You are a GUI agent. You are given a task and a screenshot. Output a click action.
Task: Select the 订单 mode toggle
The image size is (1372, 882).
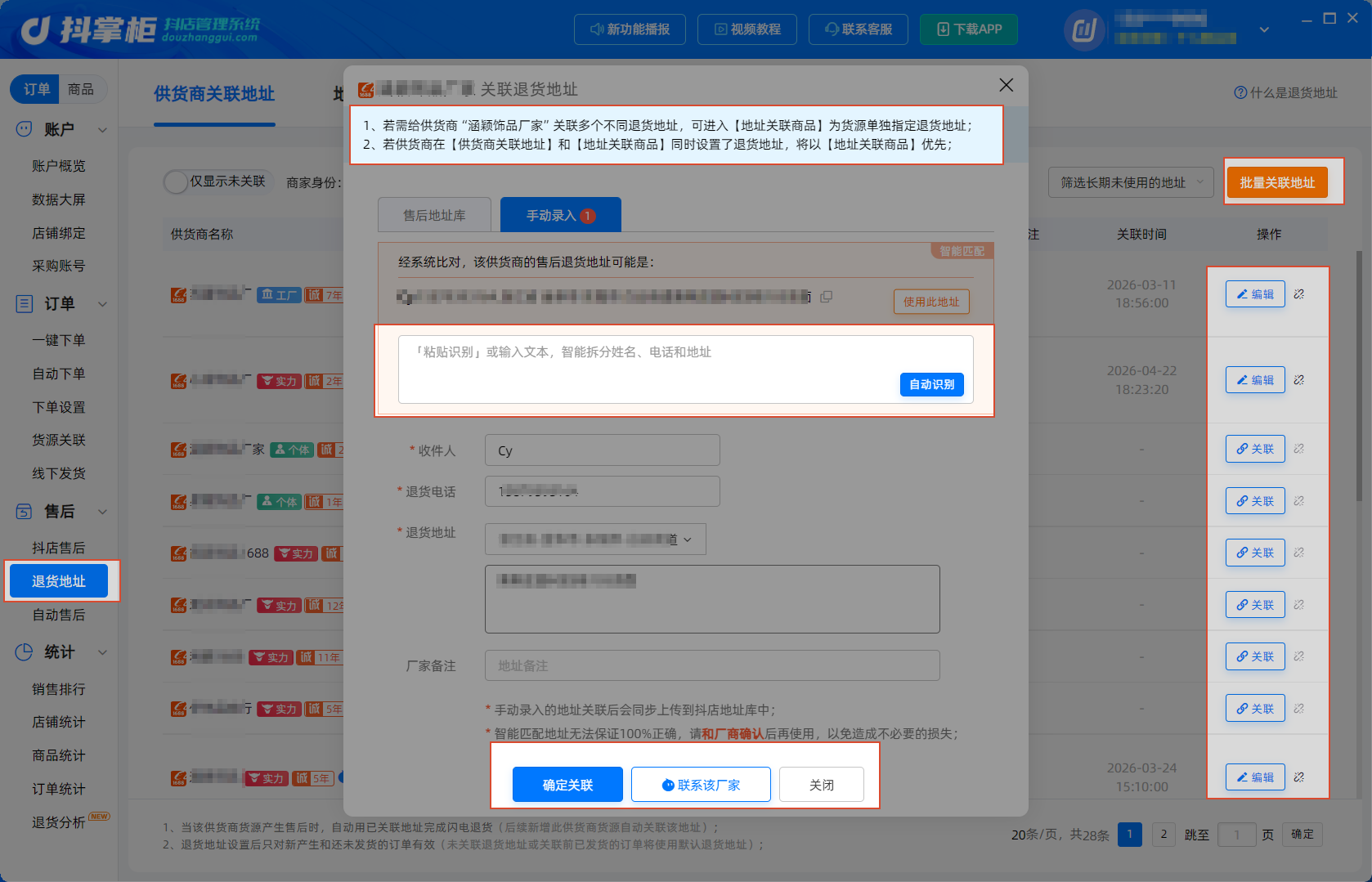(x=36, y=89)
